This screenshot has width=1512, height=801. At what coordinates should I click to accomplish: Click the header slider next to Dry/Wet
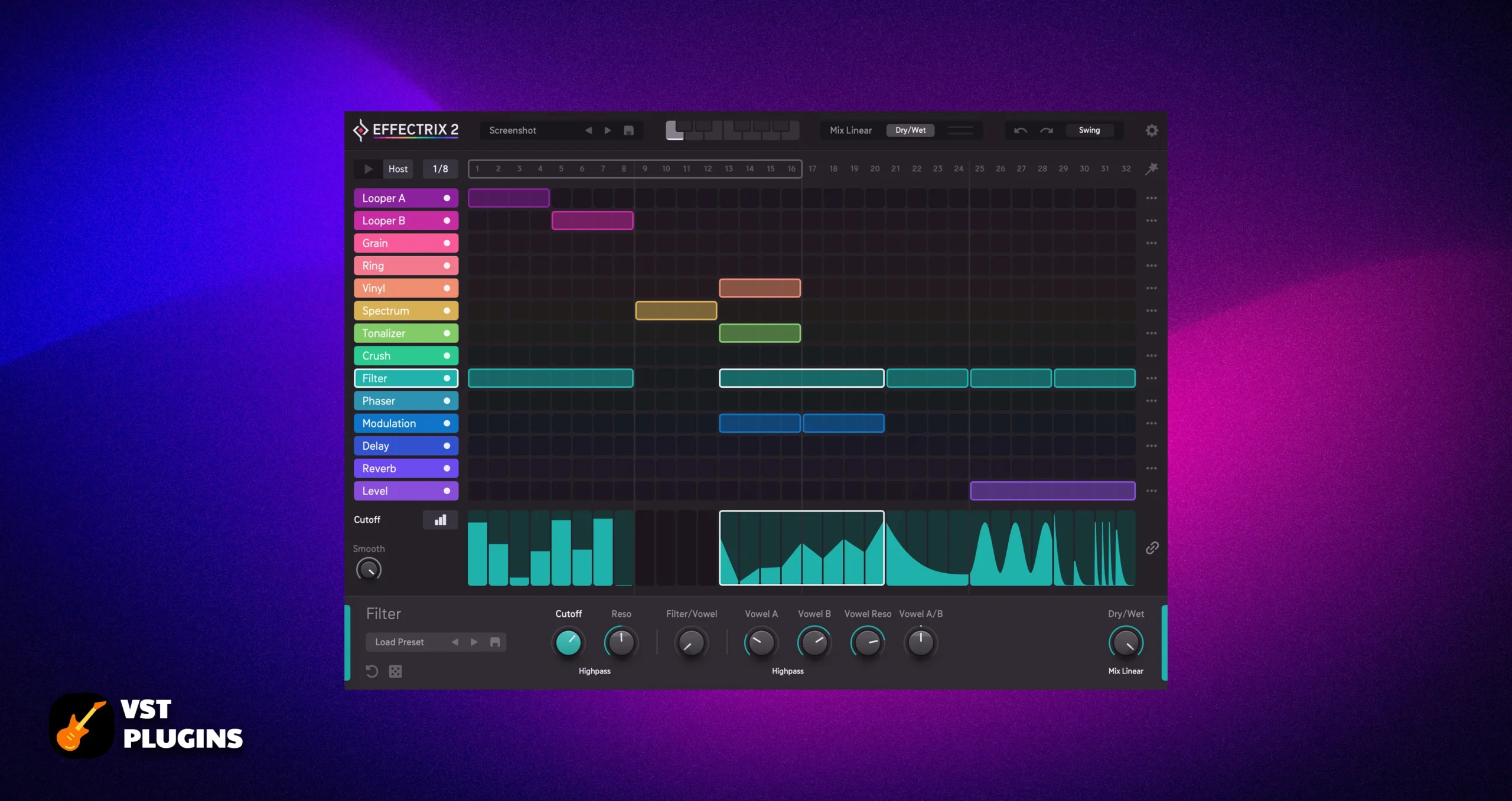[960, 130]
